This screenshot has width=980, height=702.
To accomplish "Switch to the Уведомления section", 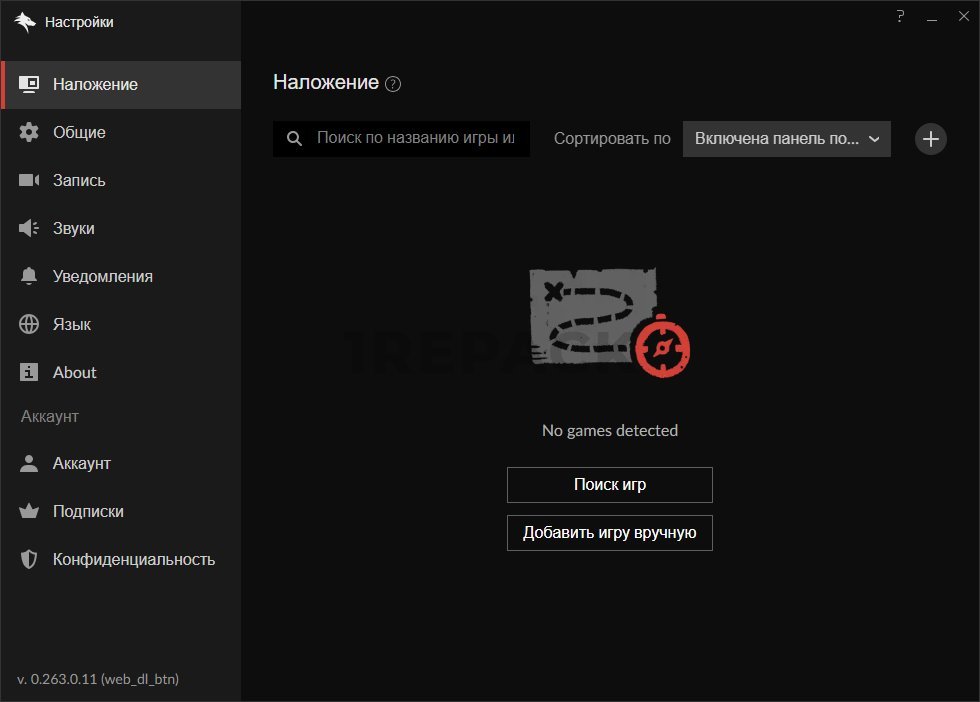I will (102, 277).
